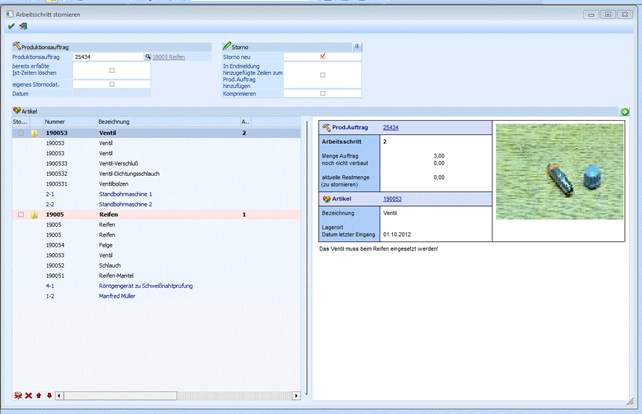642x414 pixels.
Task: Enable the Komprimieren checkbox
Action: (x=322, y=93)
